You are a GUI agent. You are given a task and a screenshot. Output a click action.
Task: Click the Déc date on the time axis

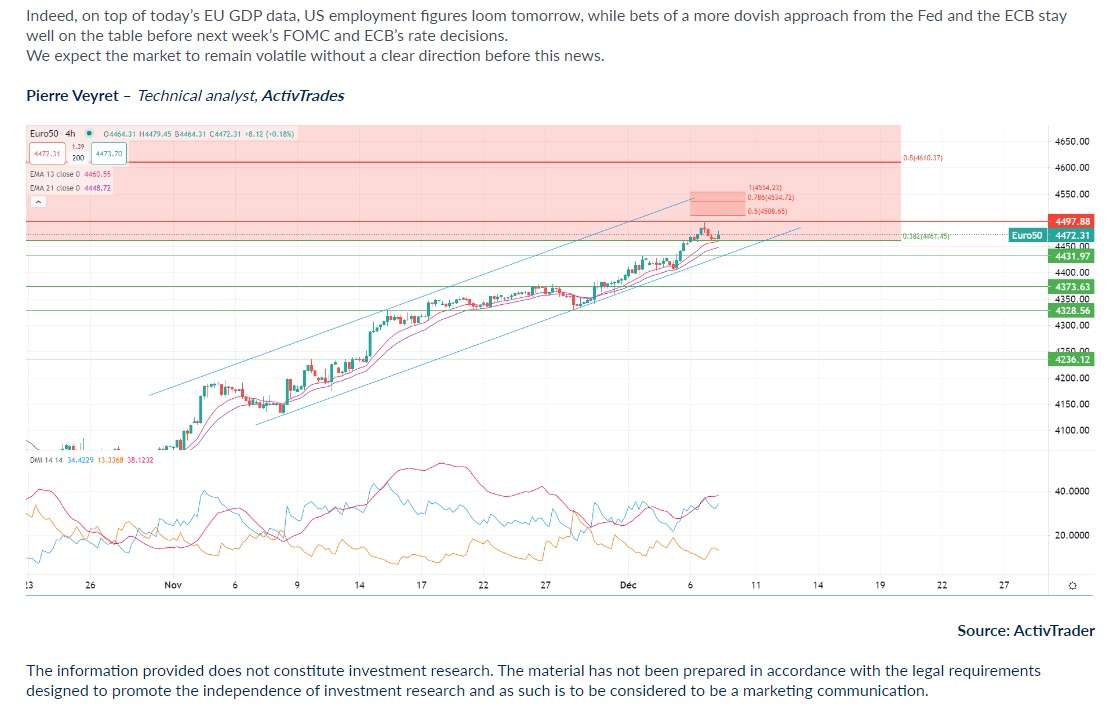[628, 585]
